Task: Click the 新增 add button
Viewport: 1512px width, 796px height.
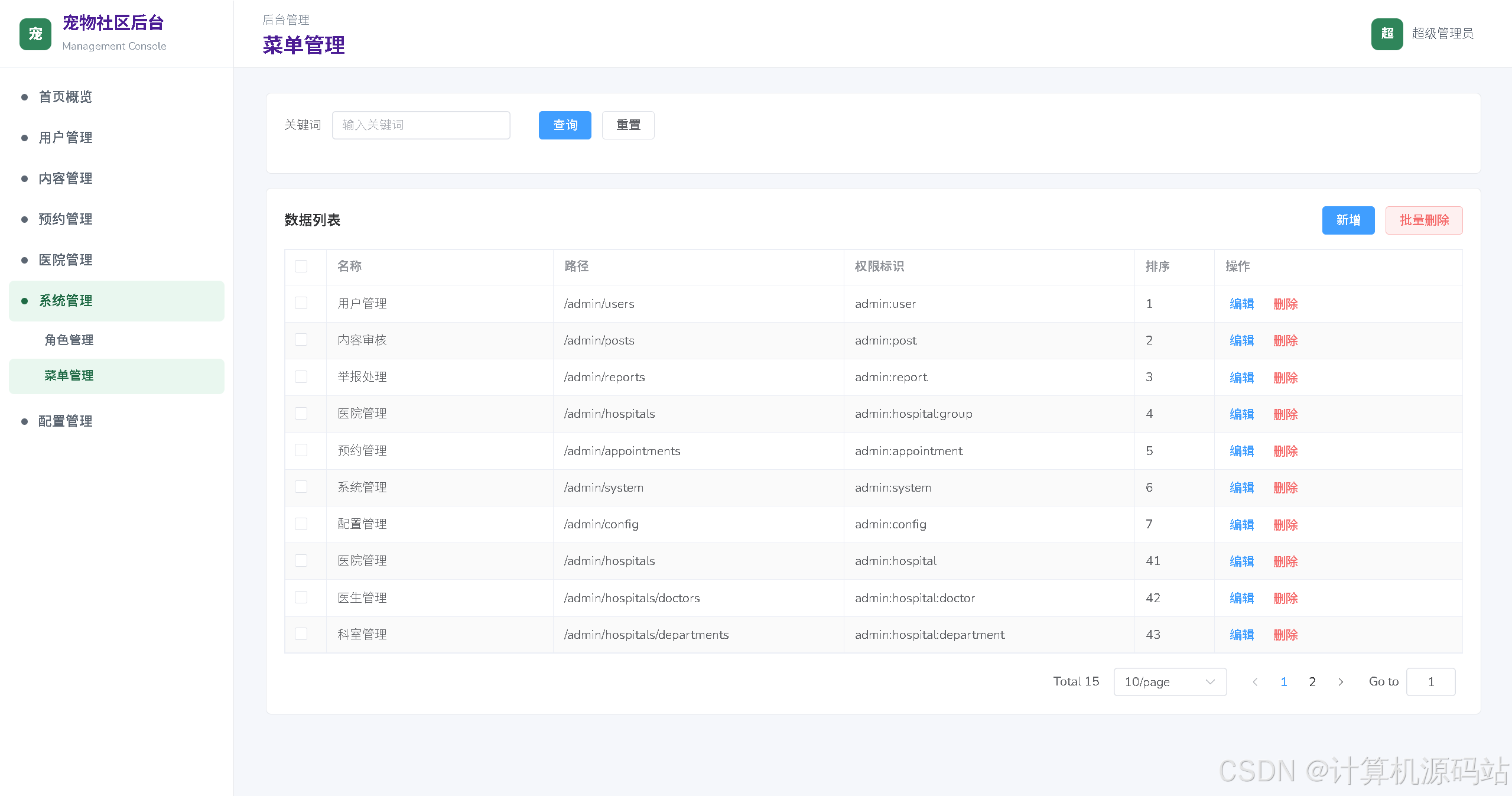Action: [1348, 220]
